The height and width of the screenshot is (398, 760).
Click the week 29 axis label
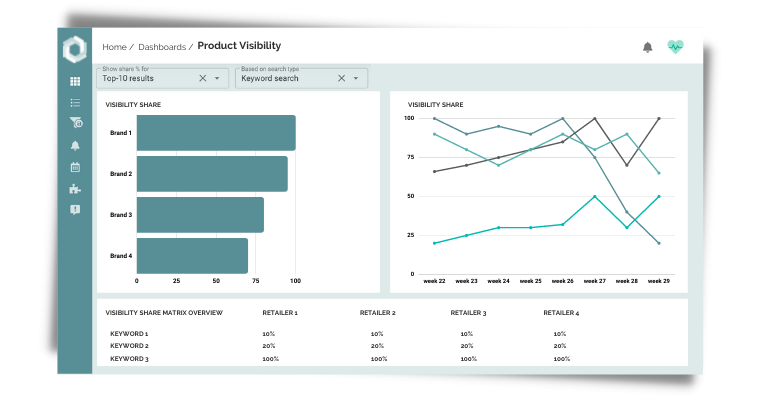pos(659,281)
